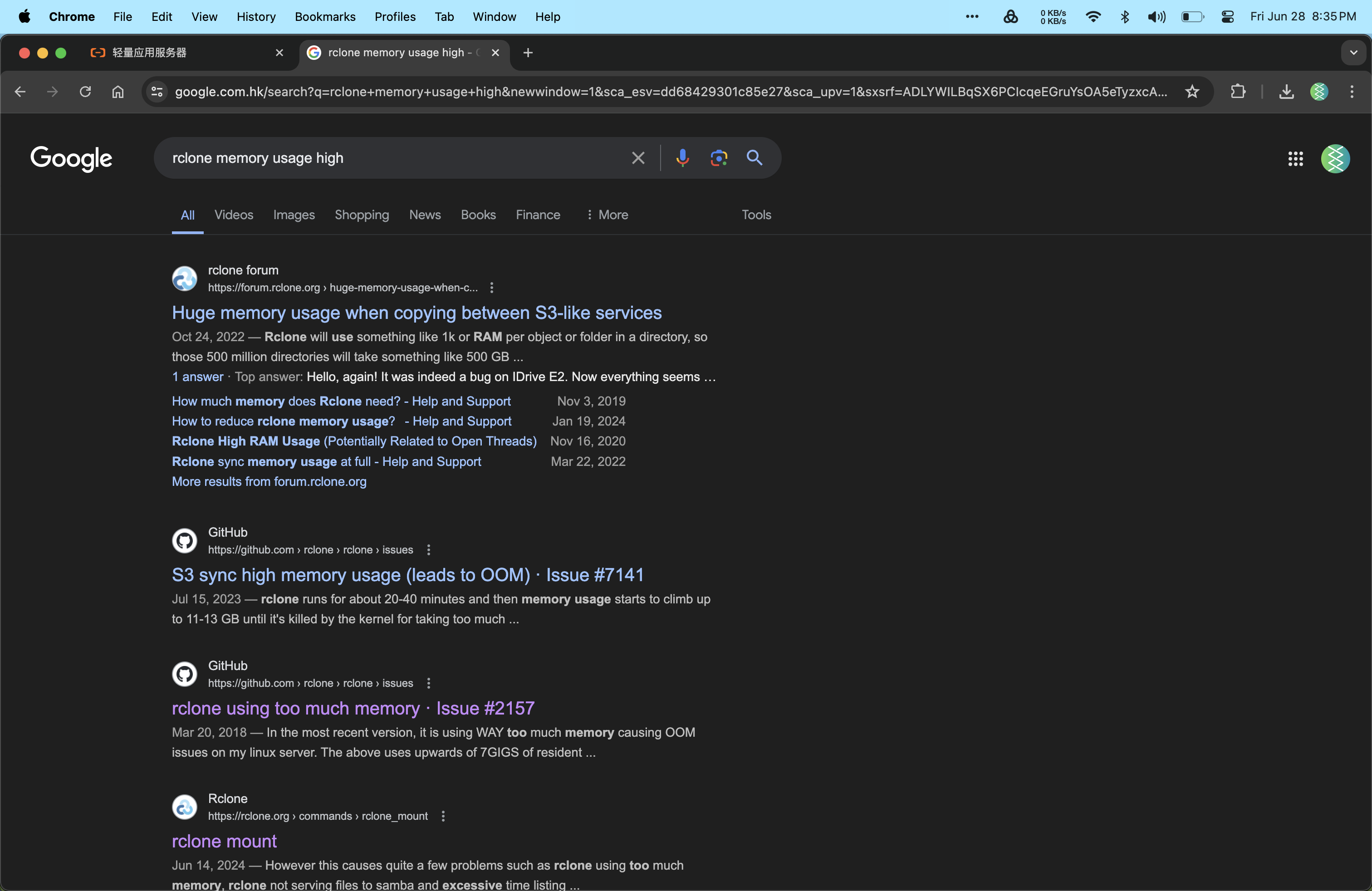This screenshot has width=1372, height=891.
Task: Open the rclone mount result
Action: coord(224,841)
